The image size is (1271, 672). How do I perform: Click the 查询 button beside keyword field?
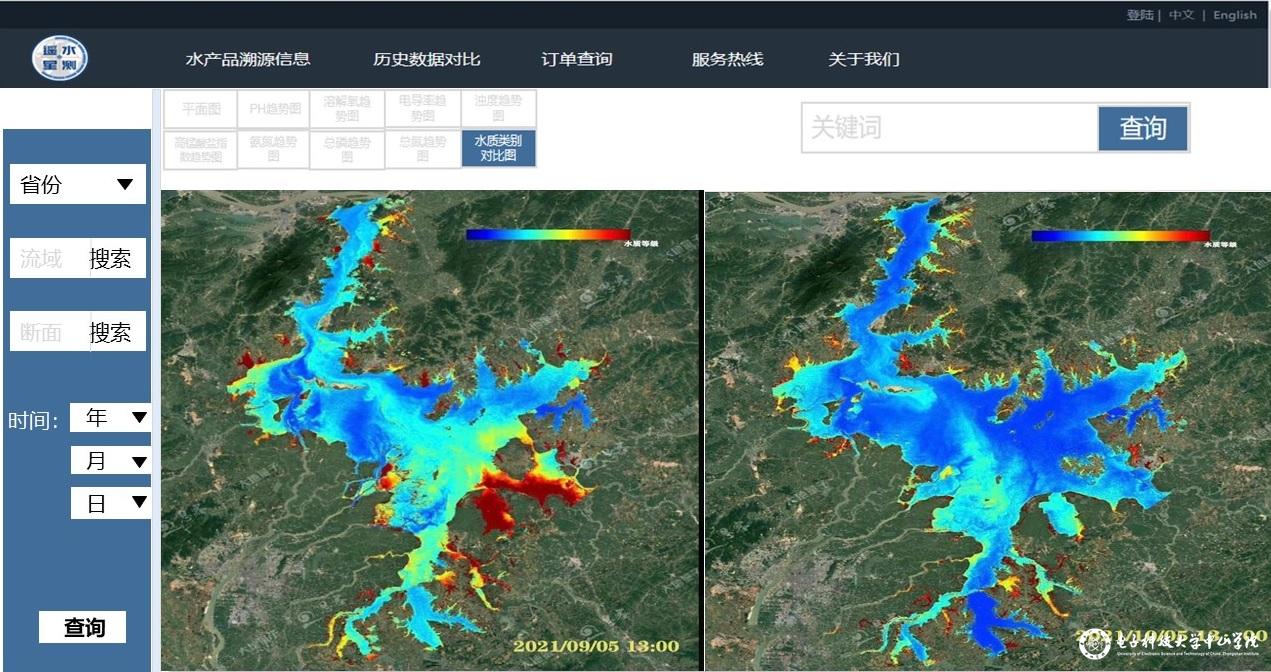1142,128
